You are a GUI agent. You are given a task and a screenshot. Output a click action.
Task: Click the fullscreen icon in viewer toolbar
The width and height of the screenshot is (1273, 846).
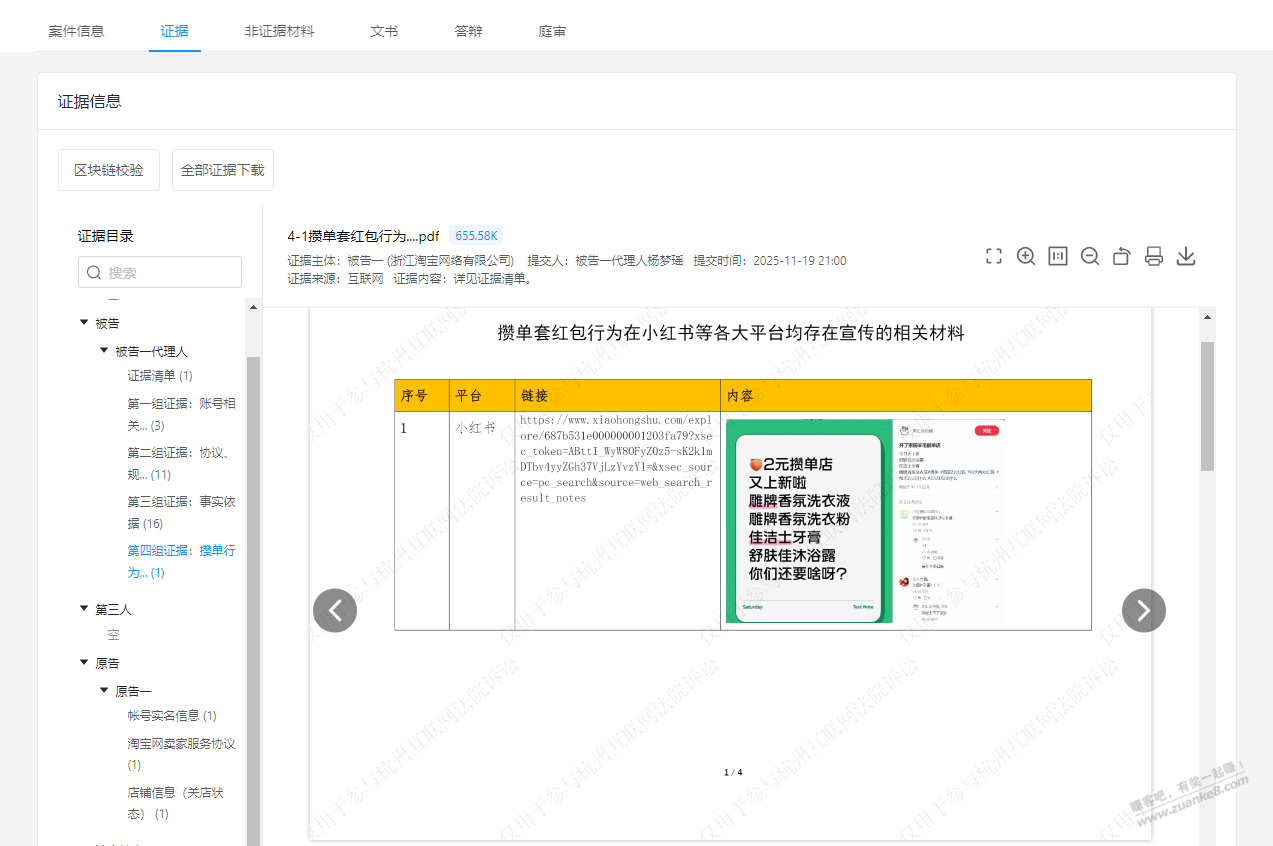(993, 256)
